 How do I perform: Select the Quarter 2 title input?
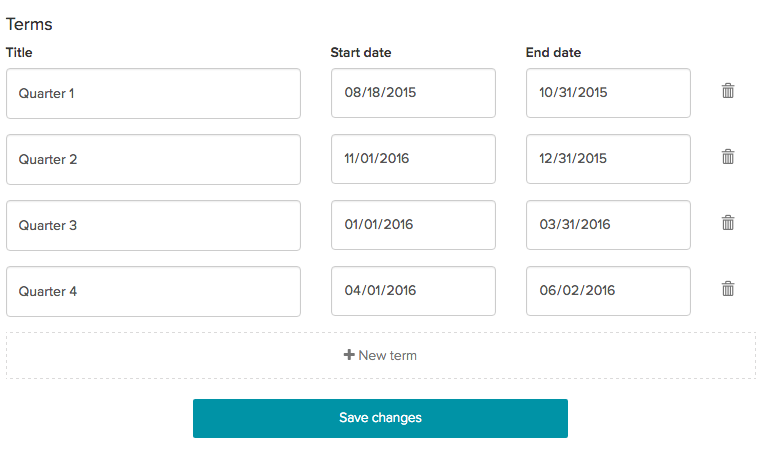click(154, 160)
